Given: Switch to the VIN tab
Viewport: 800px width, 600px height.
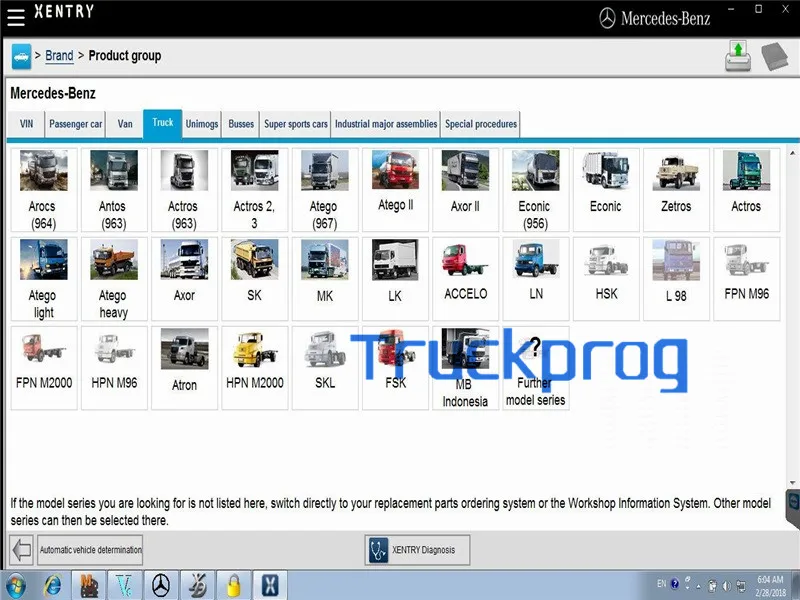Looking at the screenshot, I should tap(27, 124).
